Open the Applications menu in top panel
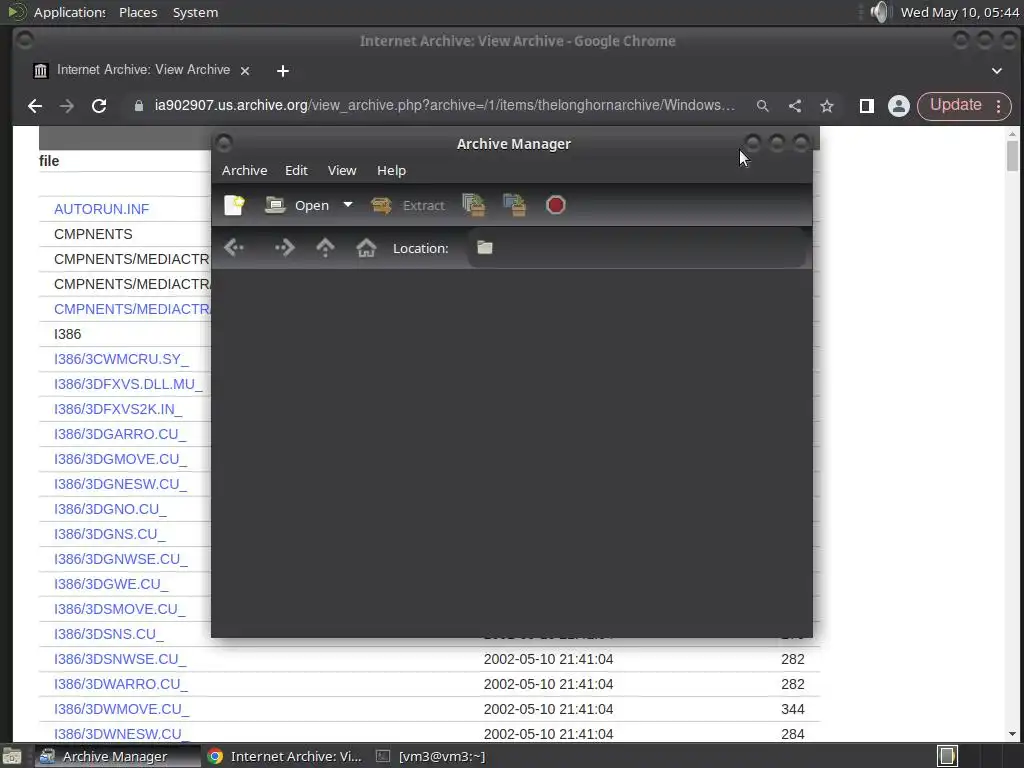The width and height of the screenshot is (1024, 768). coord(69,12)
